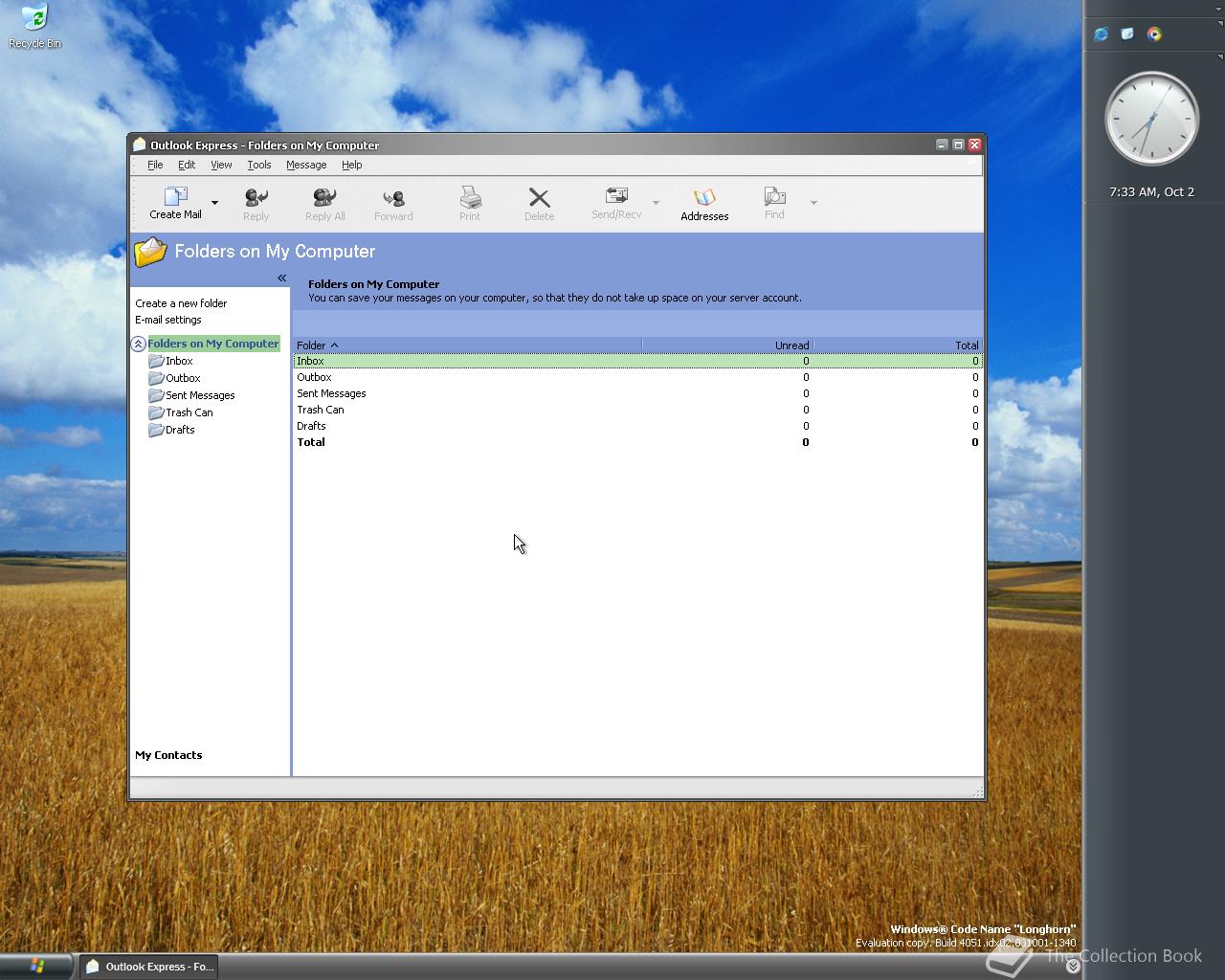The image size is (1225, 980).
Task: Select the Outbox row in folder list
Action: coord(637,377)
